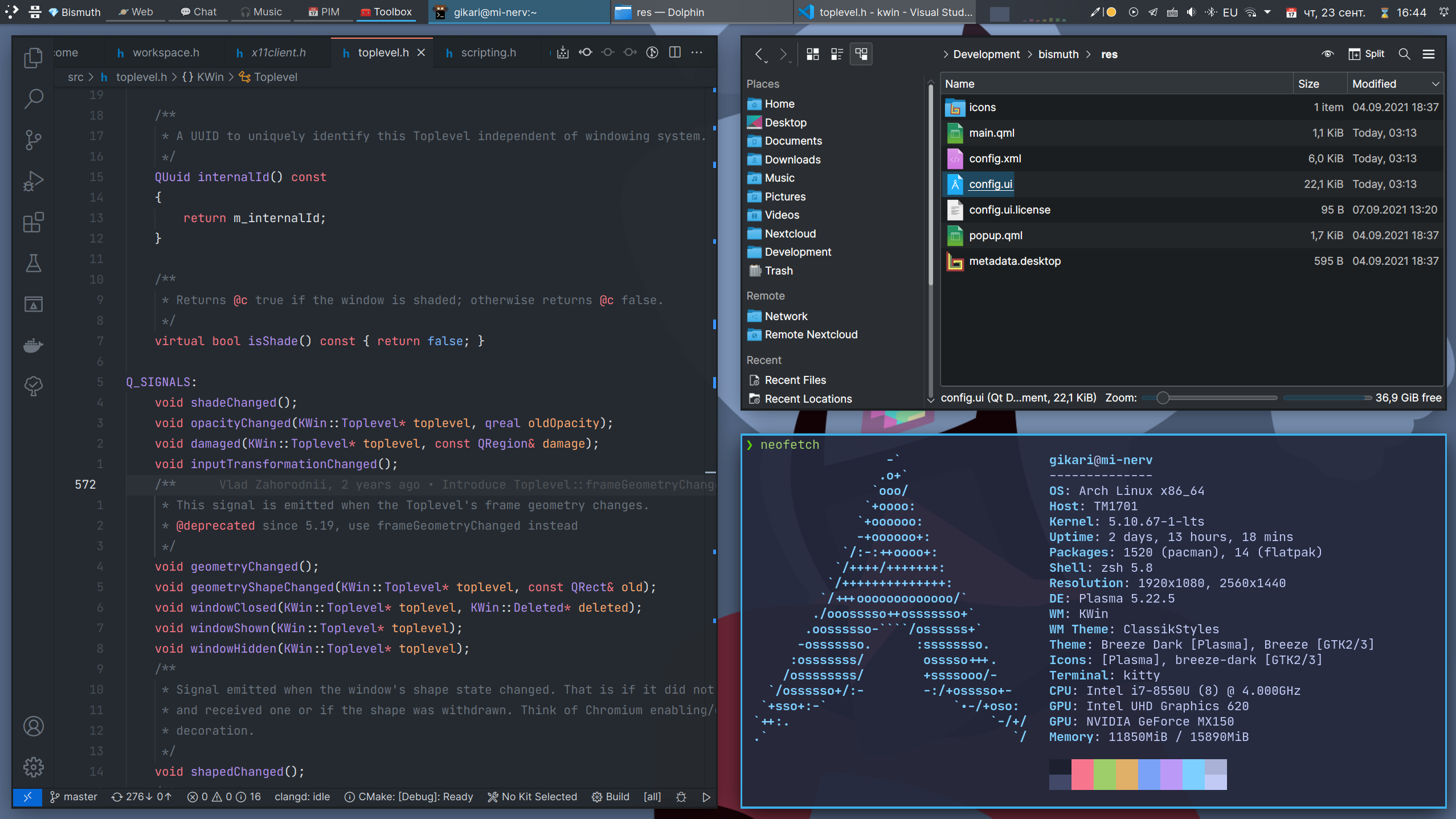The height and width of the screenshot is (819, 1456).
Task: Switch Dolphin to Icons view mode
Action: [x=813, y=54]
